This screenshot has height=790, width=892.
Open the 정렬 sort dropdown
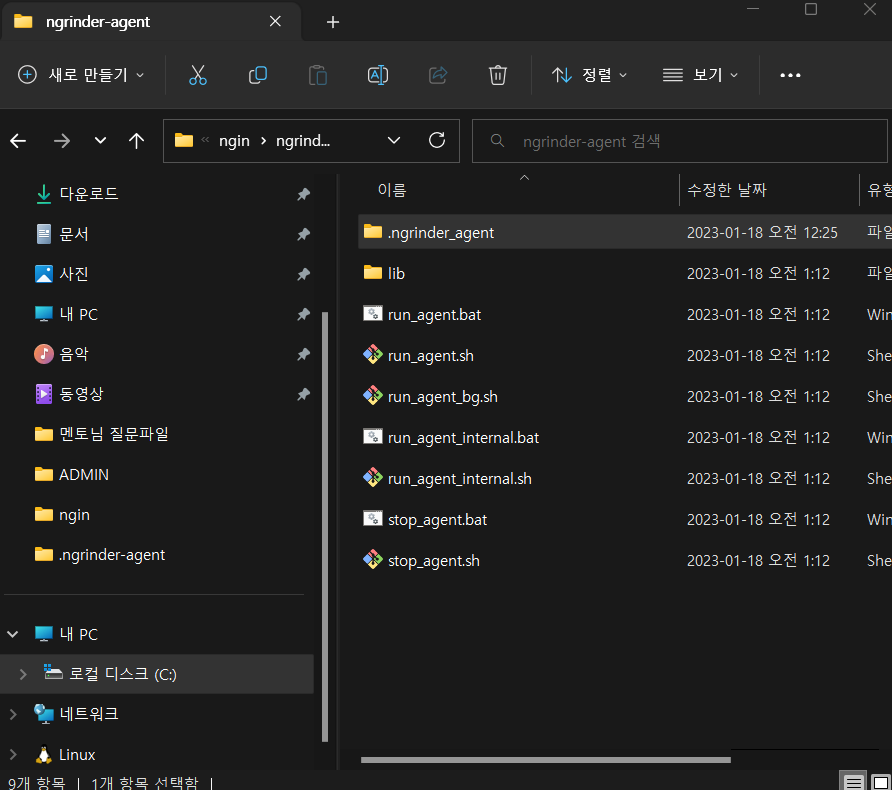pos(589,75)
